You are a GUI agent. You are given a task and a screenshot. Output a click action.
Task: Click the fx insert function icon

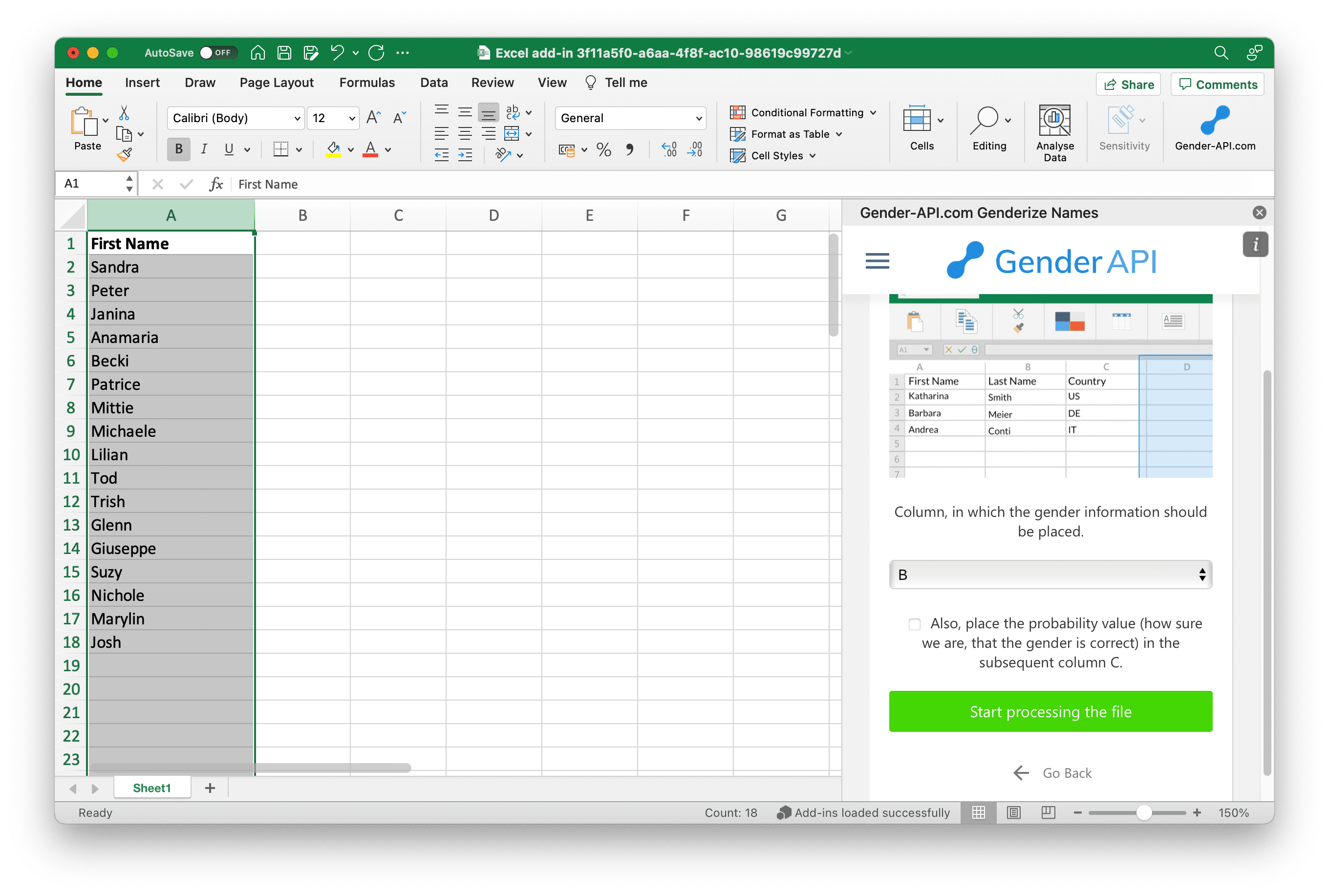click(x=216, y=184)
